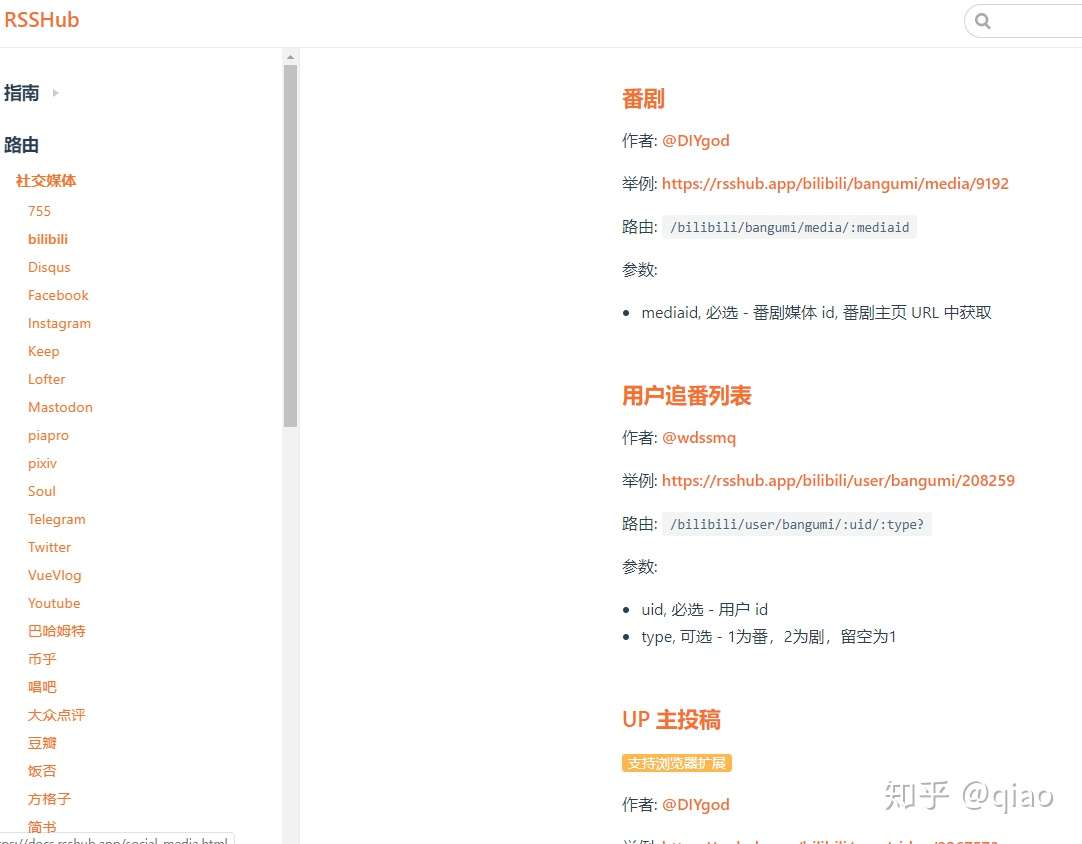Click the uid parameter description line
1082x844 pixels.
pyautogui.click(x=705, y=609)
